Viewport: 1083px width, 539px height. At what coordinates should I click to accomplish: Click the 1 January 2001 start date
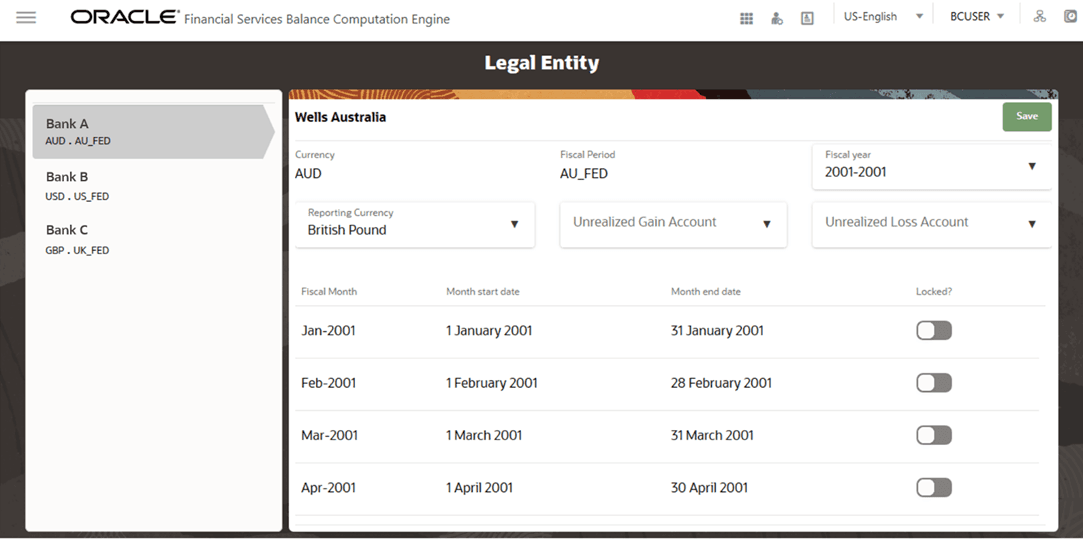(x=489, y=331)
